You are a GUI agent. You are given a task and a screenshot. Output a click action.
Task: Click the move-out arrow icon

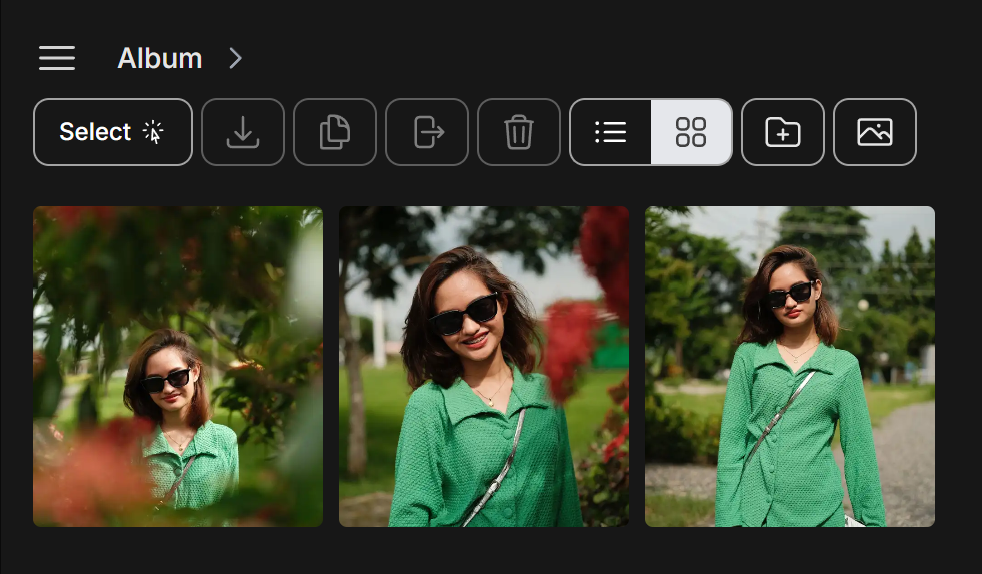click(x=427, y=132)
